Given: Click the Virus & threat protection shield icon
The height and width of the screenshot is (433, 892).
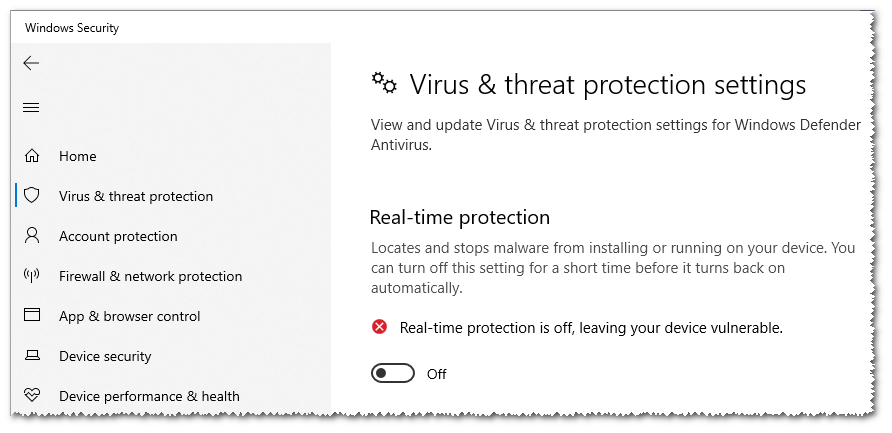Looking at the screenshot, I should pos(32,196).
